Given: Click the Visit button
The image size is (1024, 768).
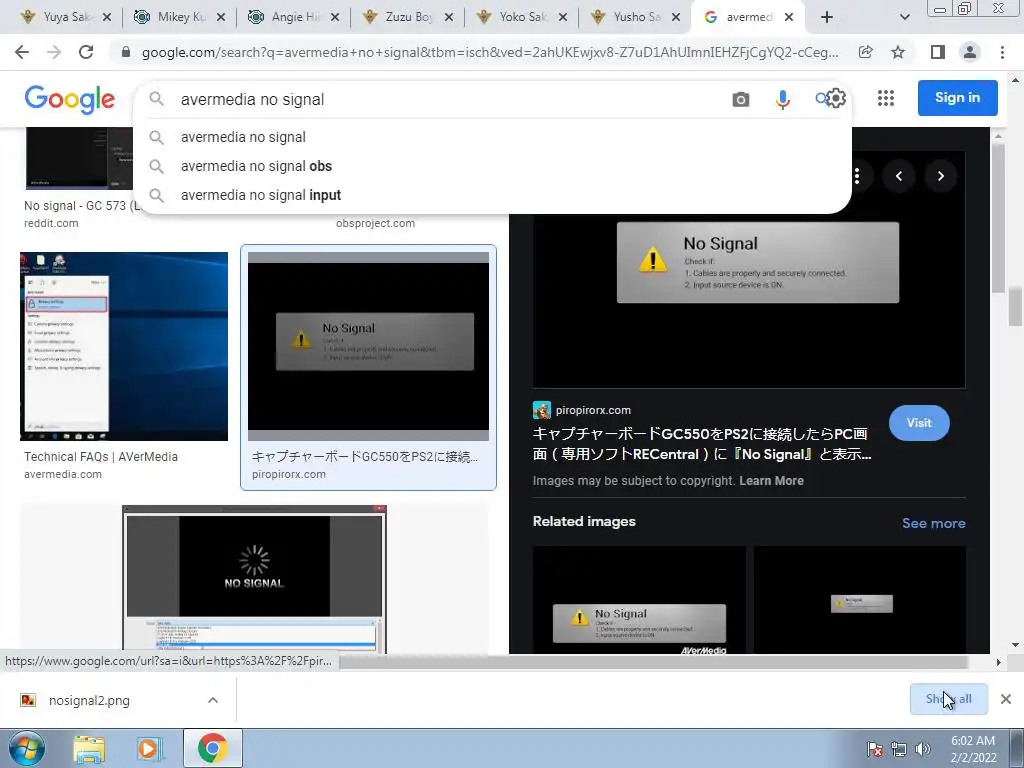Looking at the screenshot, I should [919, 423].
